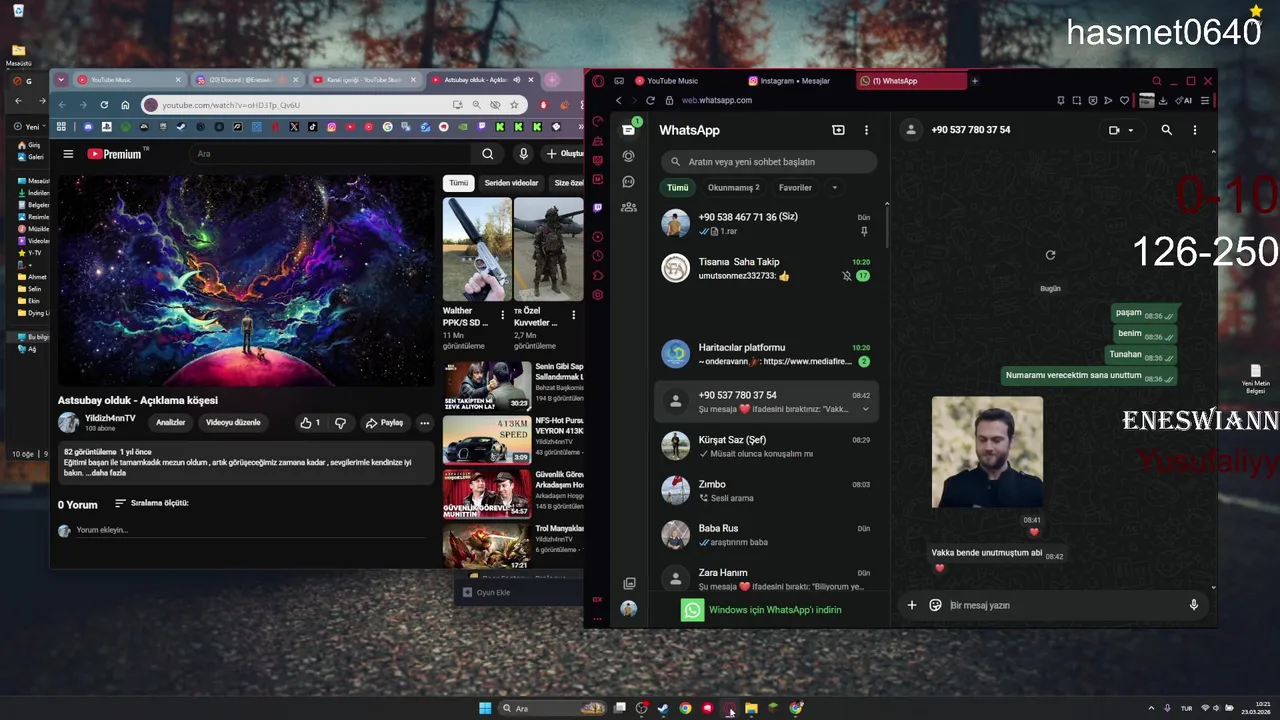Select the Favoriler chat filter
Viewport: 1280px width, 720px height.
795,187
